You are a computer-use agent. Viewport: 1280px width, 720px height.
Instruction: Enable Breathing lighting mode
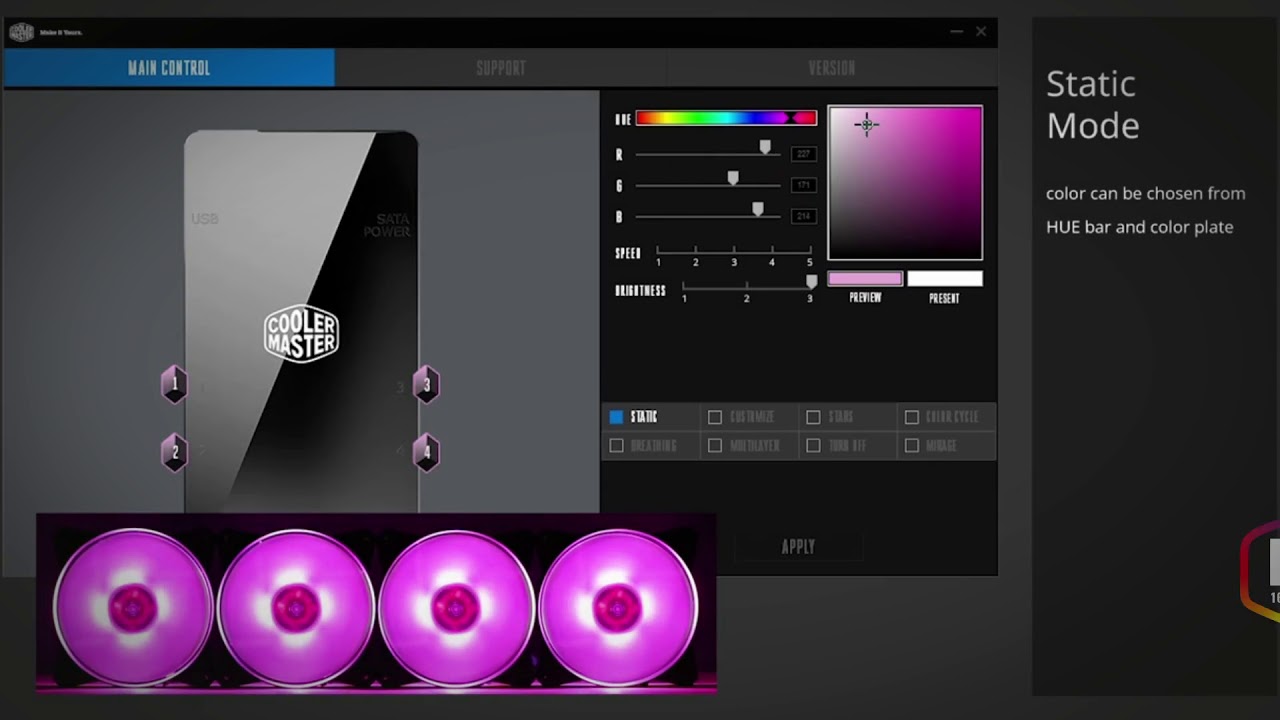click(616, 446)
